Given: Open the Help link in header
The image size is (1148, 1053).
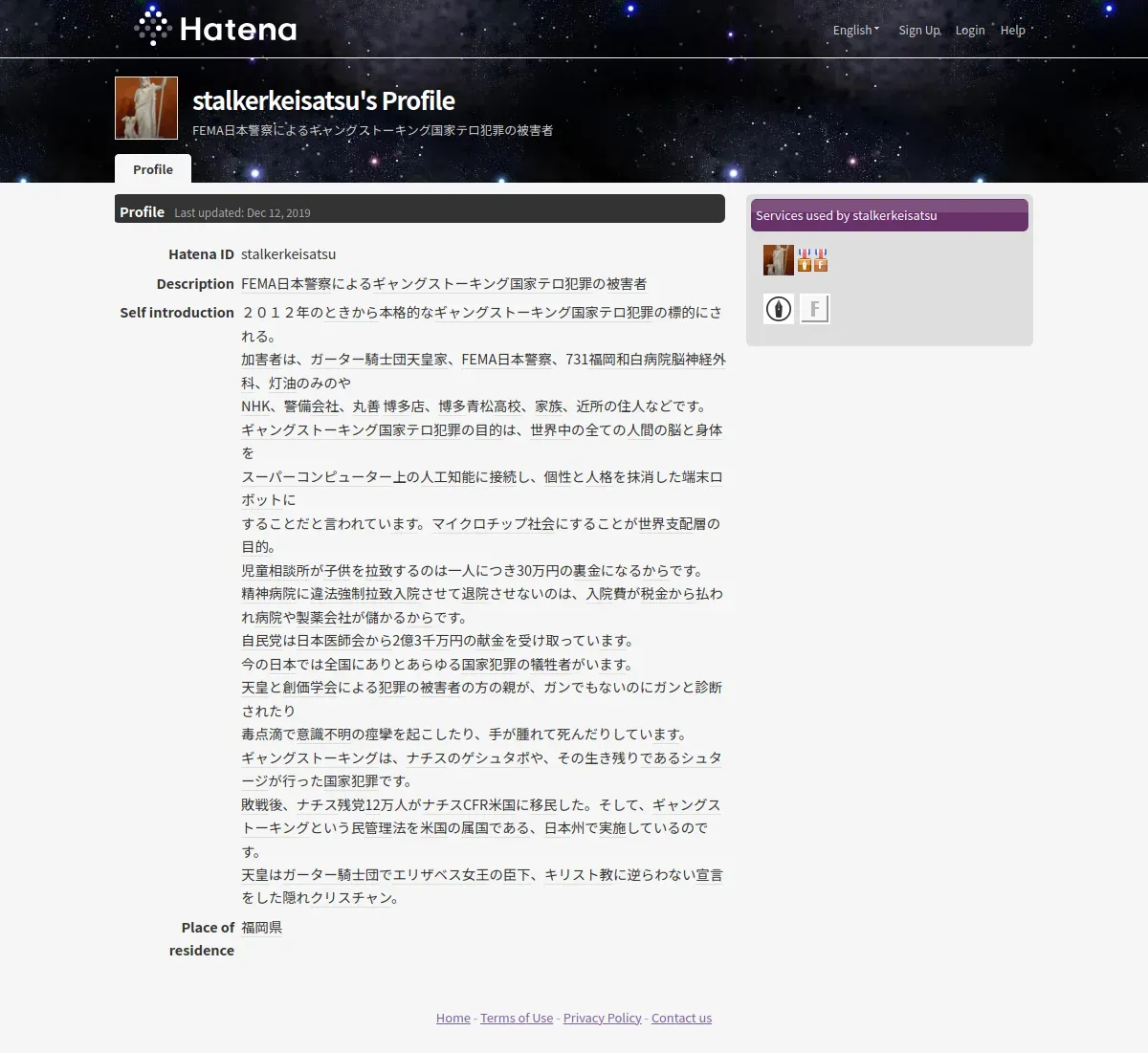Looking at the screenshot, I should click(x=1013, y=30).
